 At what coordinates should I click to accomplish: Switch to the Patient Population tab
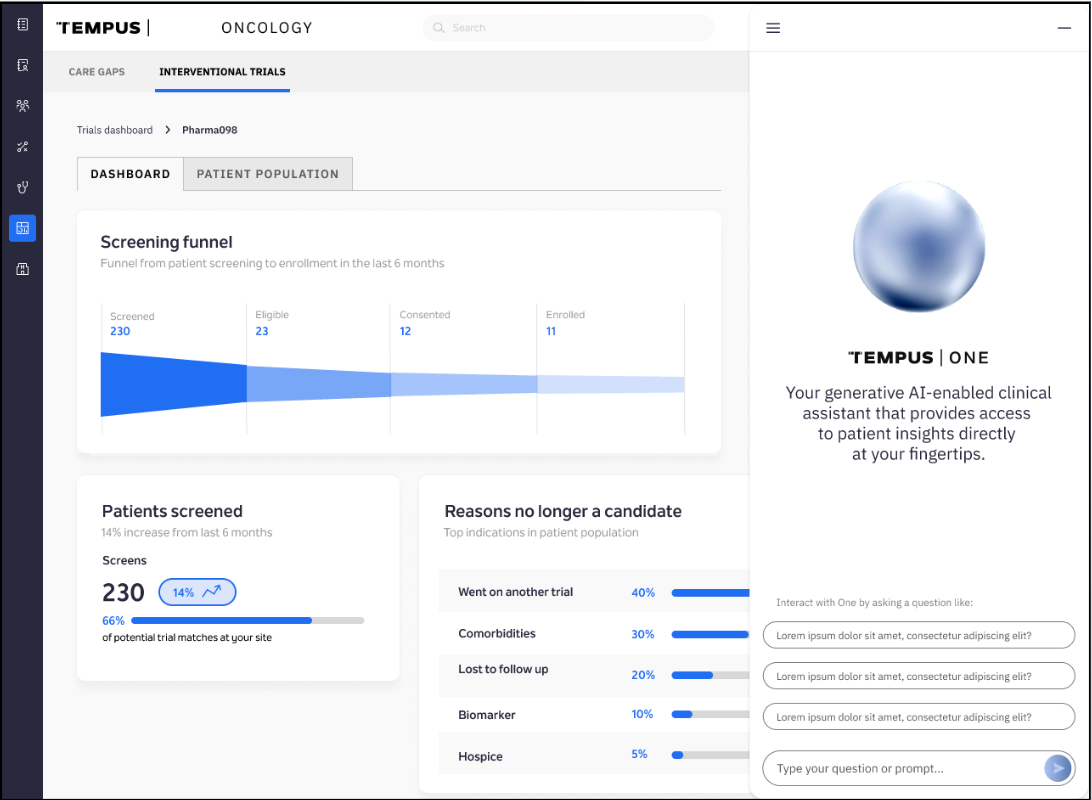pos(267,174)
